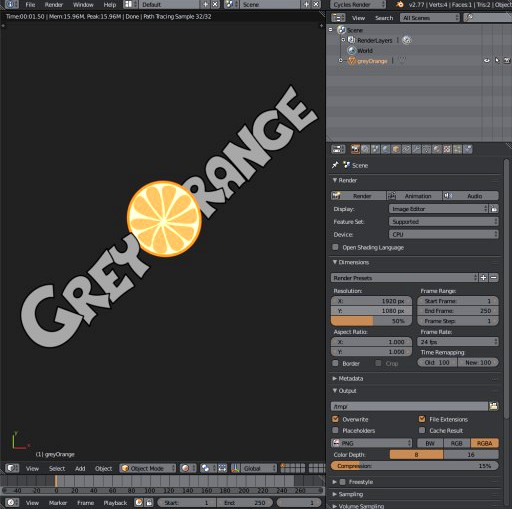Enable the Placeholders checkbox
Image resolution: width=512 pixels, height=509 pixels.
point(335,430)
